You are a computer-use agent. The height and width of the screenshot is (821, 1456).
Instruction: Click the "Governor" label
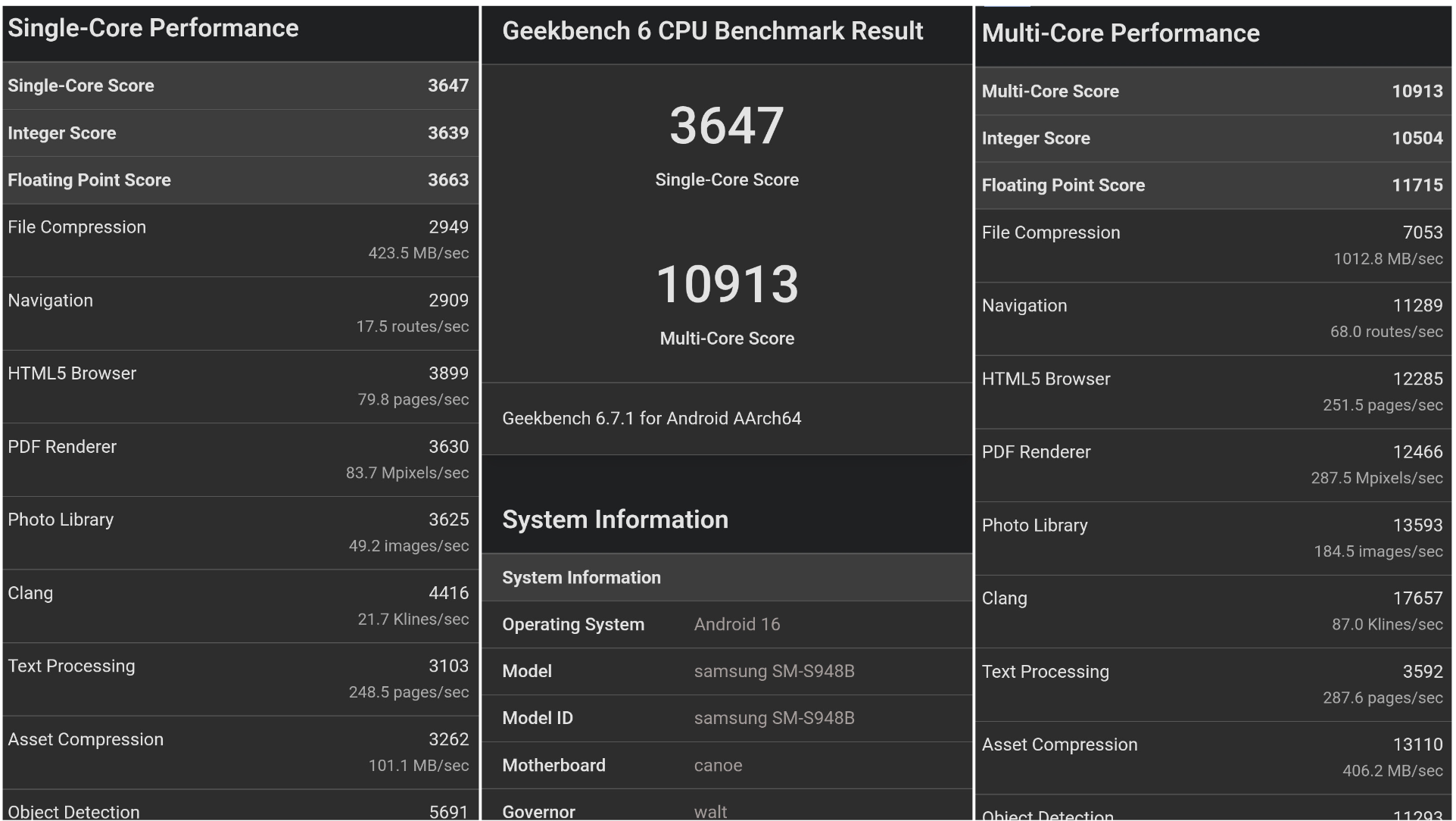538,812
